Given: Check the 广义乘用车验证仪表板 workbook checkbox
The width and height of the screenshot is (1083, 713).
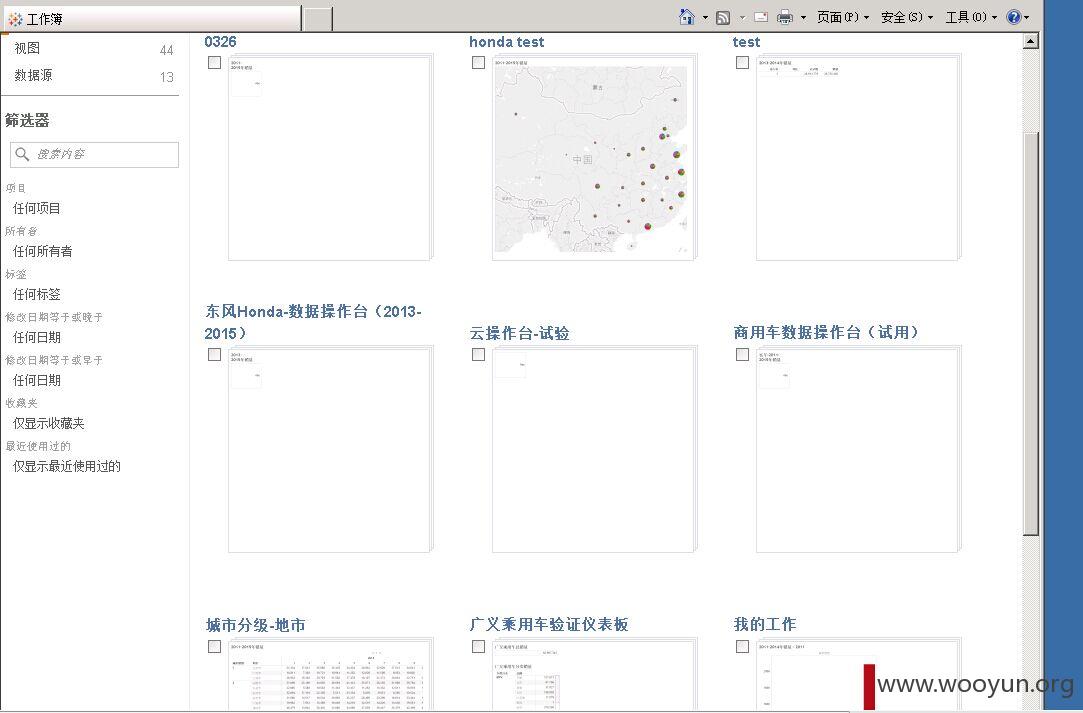Looking at the screenshot, I should point(478,647).
